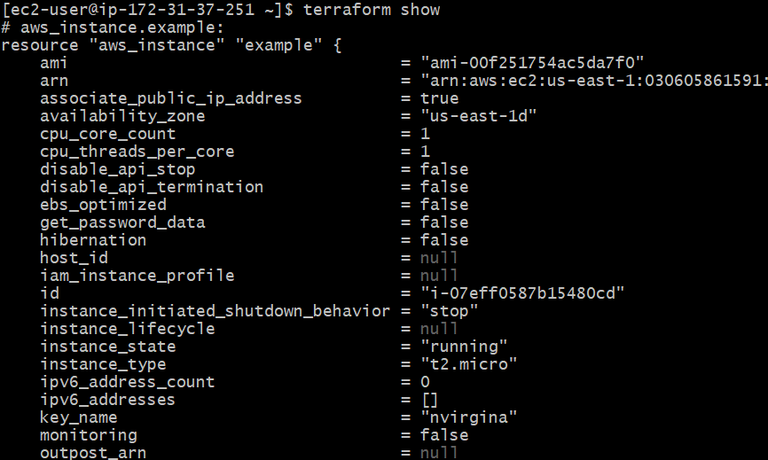Click the instance_type value t2.micro
The width and height of the screenshot is (768, 460).
tap(469, 364)
